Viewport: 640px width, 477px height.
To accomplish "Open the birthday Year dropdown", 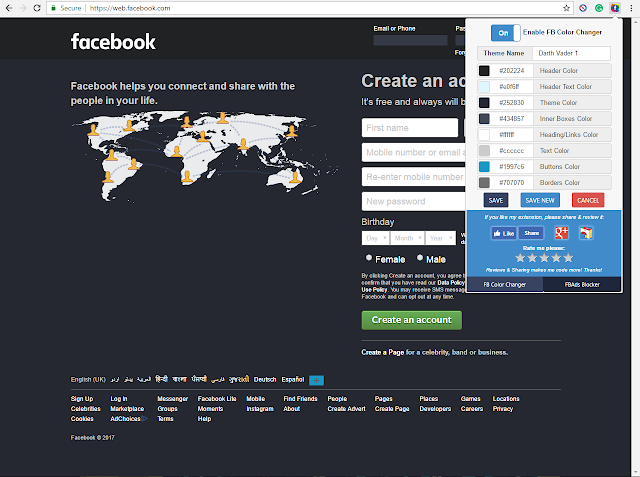I will point(440,238).
